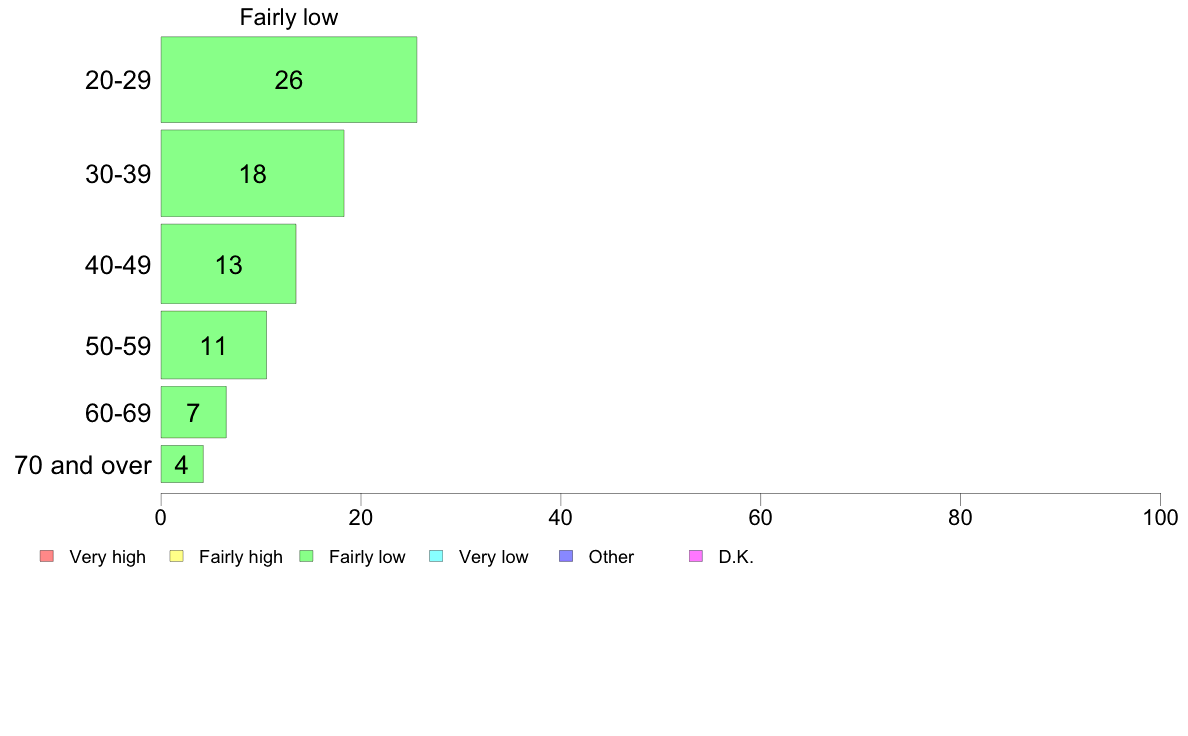Click the 40 tick on the x-axis
The height and width of the screenshot is (736, 1188).
[x=561, y=518]
